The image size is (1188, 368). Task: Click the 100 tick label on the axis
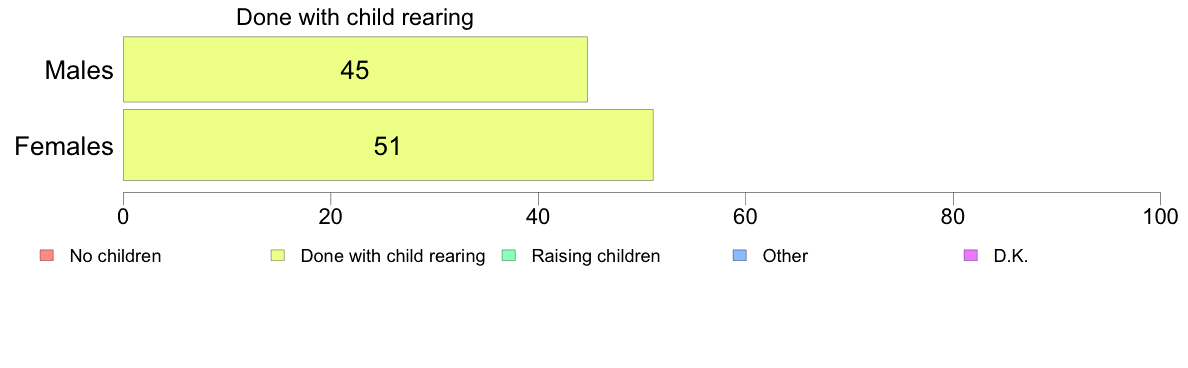(x=1160, y=216)
